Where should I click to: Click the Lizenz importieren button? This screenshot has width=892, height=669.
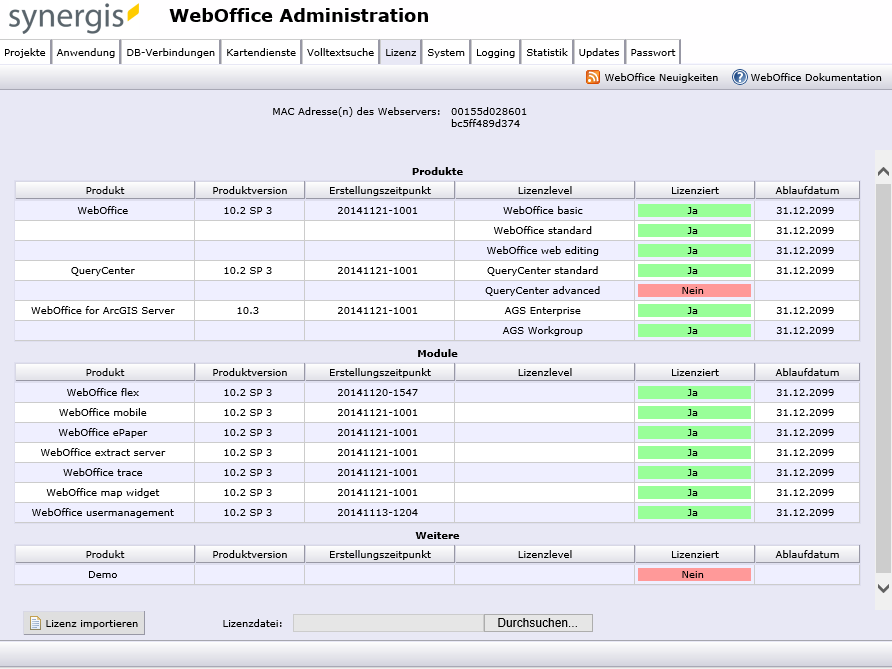[83, 622]
